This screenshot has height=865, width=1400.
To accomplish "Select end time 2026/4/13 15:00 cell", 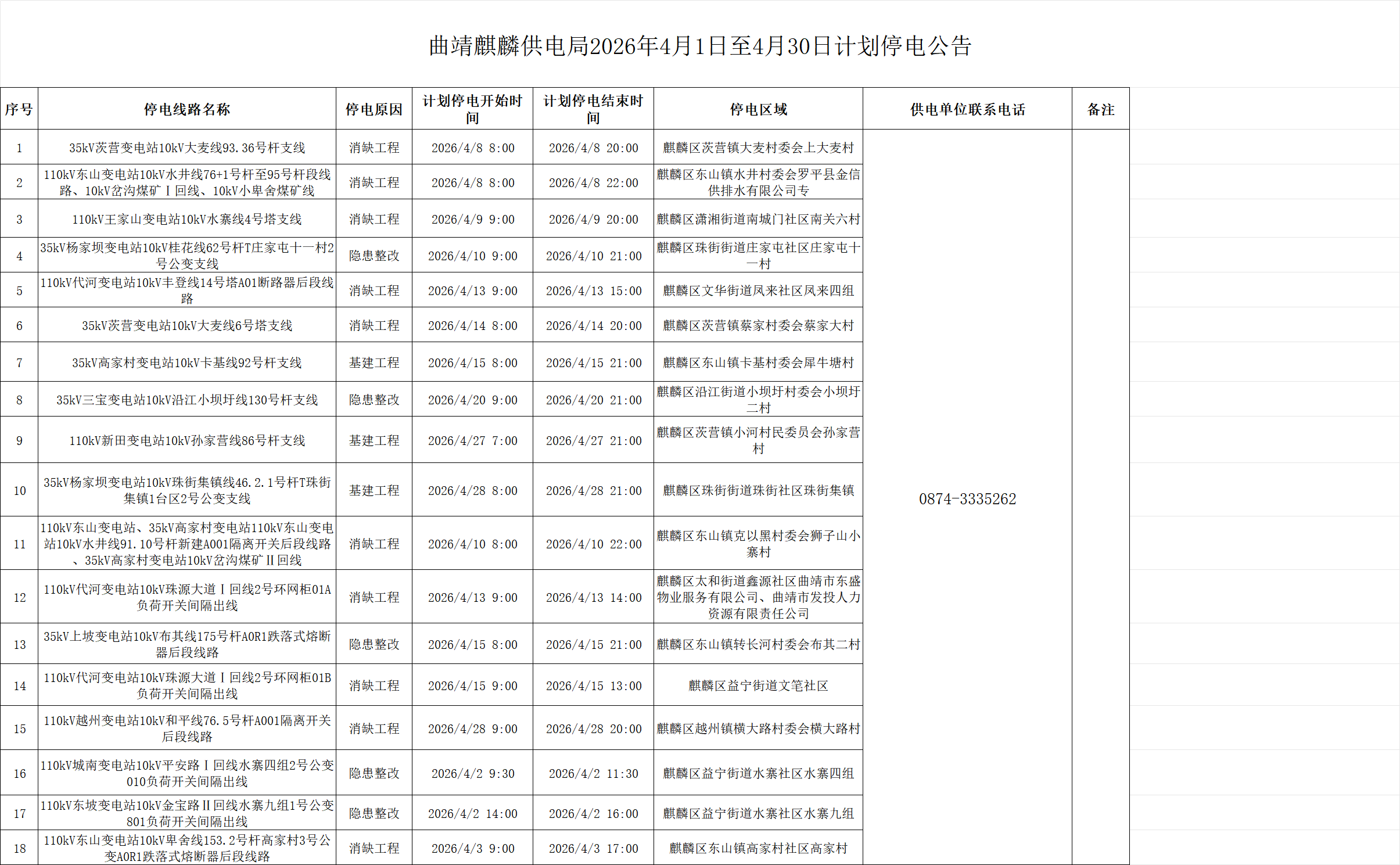I will pos(593,290).
